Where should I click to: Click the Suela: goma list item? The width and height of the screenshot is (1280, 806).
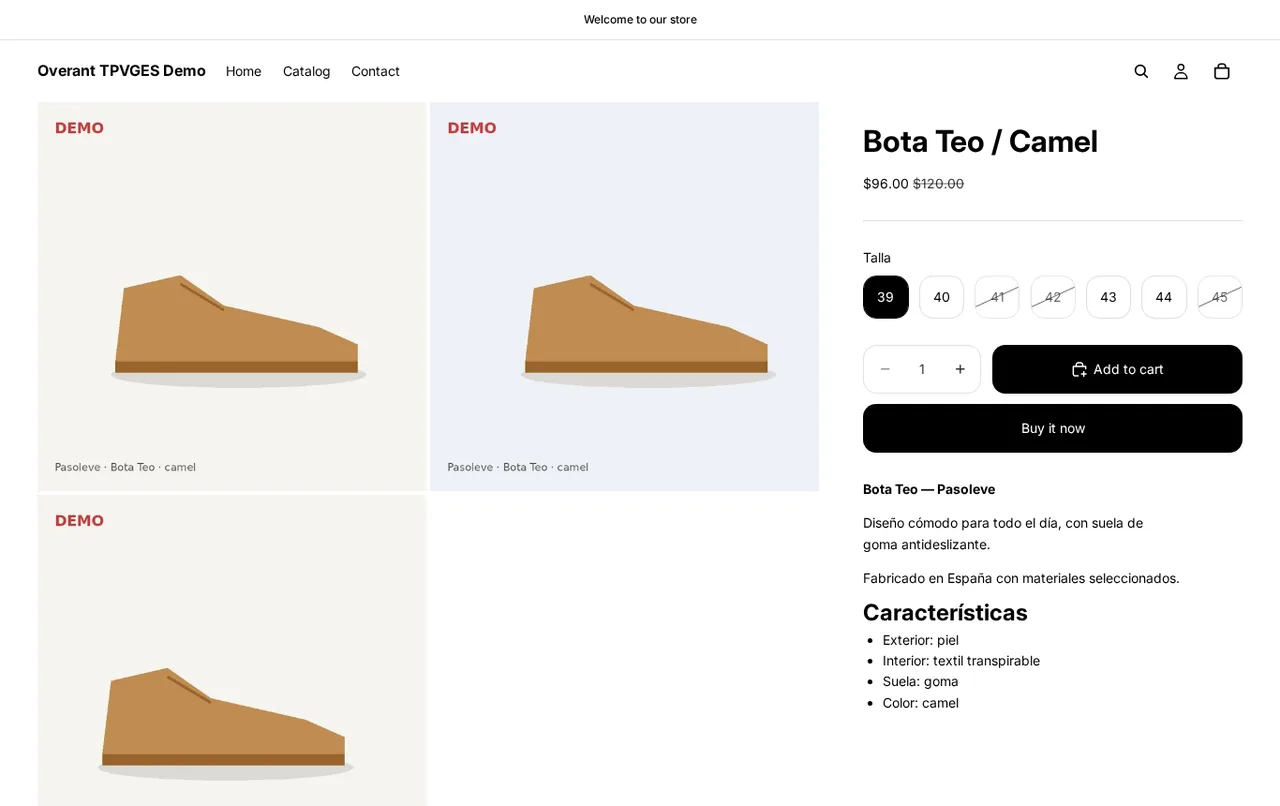(921, 682)
